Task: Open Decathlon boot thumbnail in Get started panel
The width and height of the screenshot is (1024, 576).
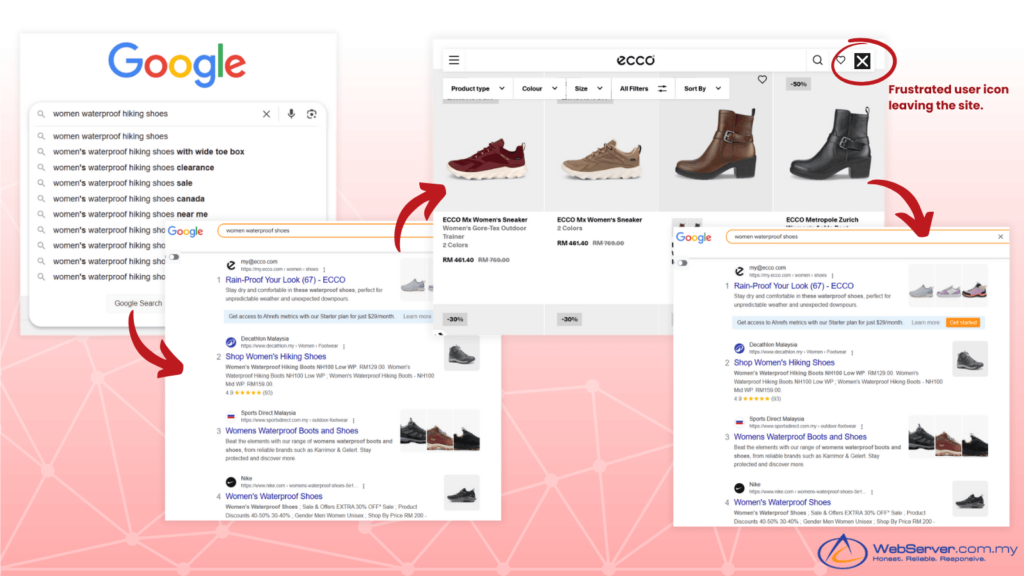Action: coord(970,359)
